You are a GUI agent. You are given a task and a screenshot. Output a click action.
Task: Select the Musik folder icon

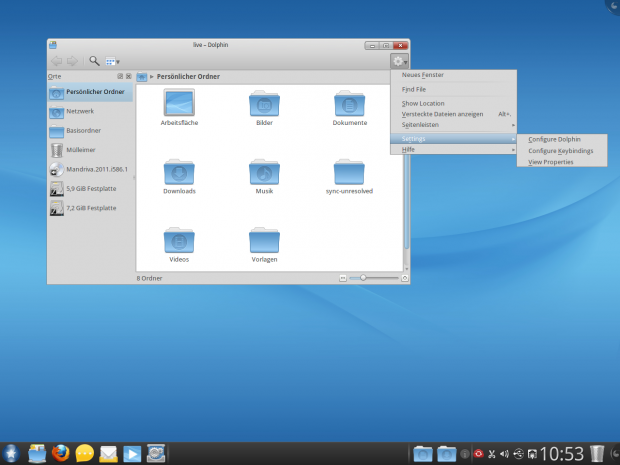pos(264,172)
